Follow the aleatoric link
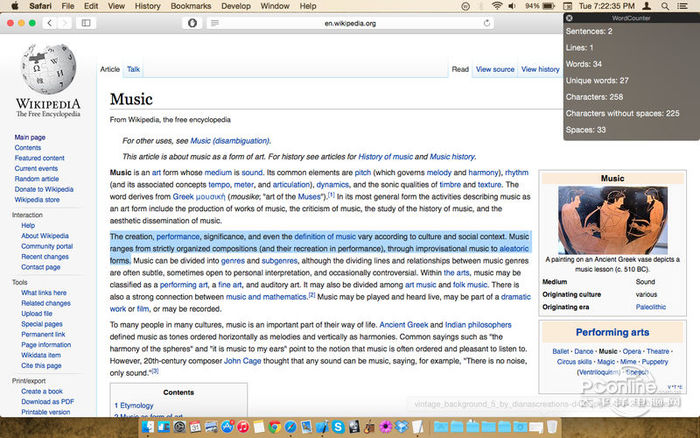The width and height of the screenshot is (700, 438). coord(514,249)
